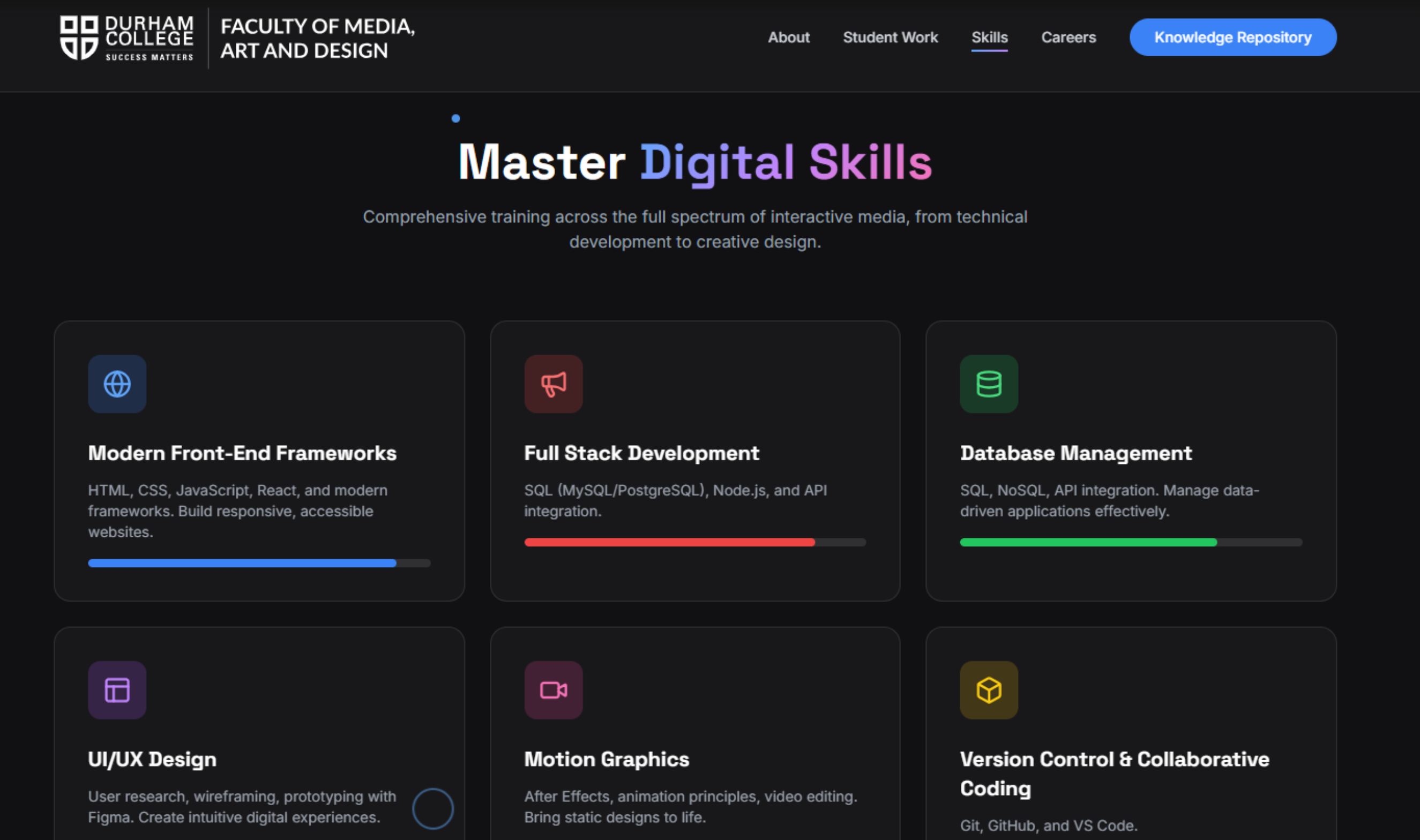Click the blue Front-End Frameworks progress bar
Image resolution: width=1420 pixels, height=840 pixels.
pyautogui.click(x=242, y=563)
